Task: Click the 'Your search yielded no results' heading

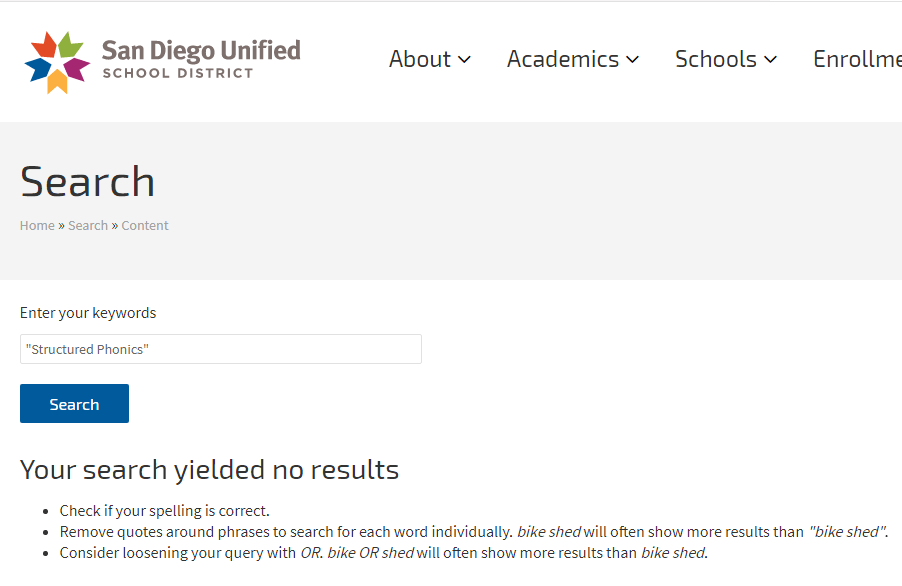Action: [x=209, y=469]
